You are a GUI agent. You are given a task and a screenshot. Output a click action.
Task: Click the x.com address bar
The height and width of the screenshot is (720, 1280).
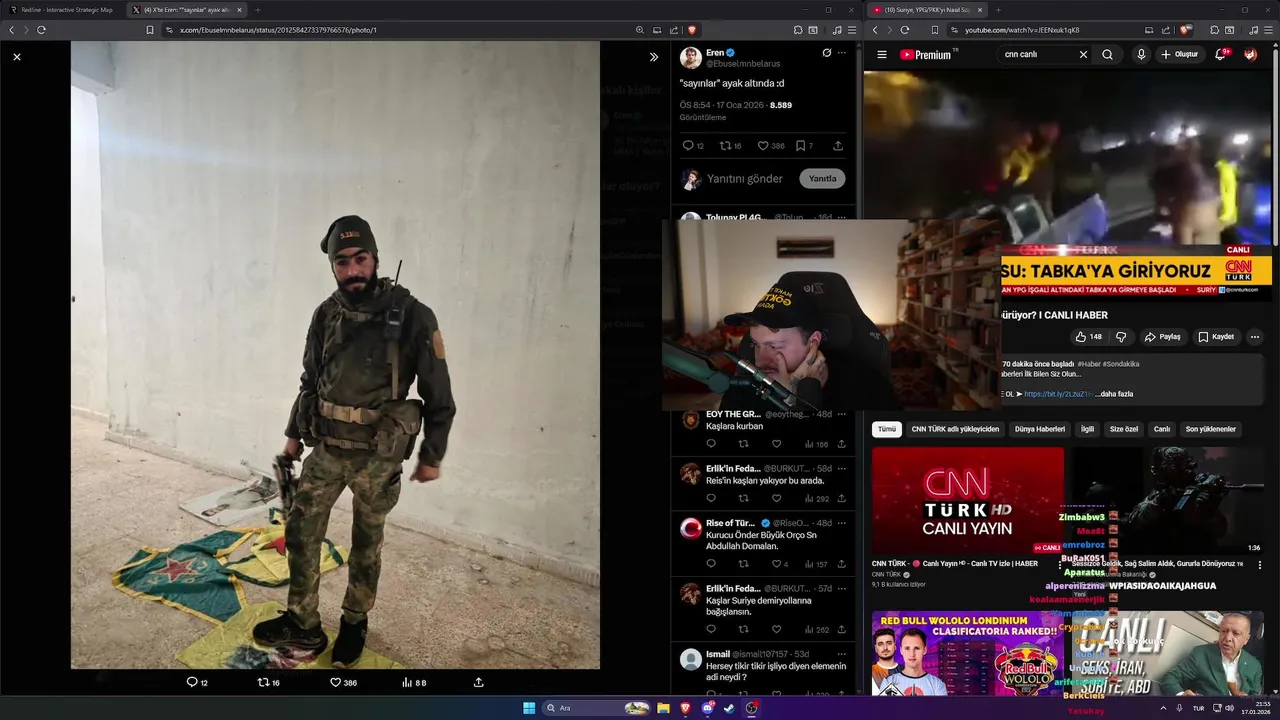[400, 30]
